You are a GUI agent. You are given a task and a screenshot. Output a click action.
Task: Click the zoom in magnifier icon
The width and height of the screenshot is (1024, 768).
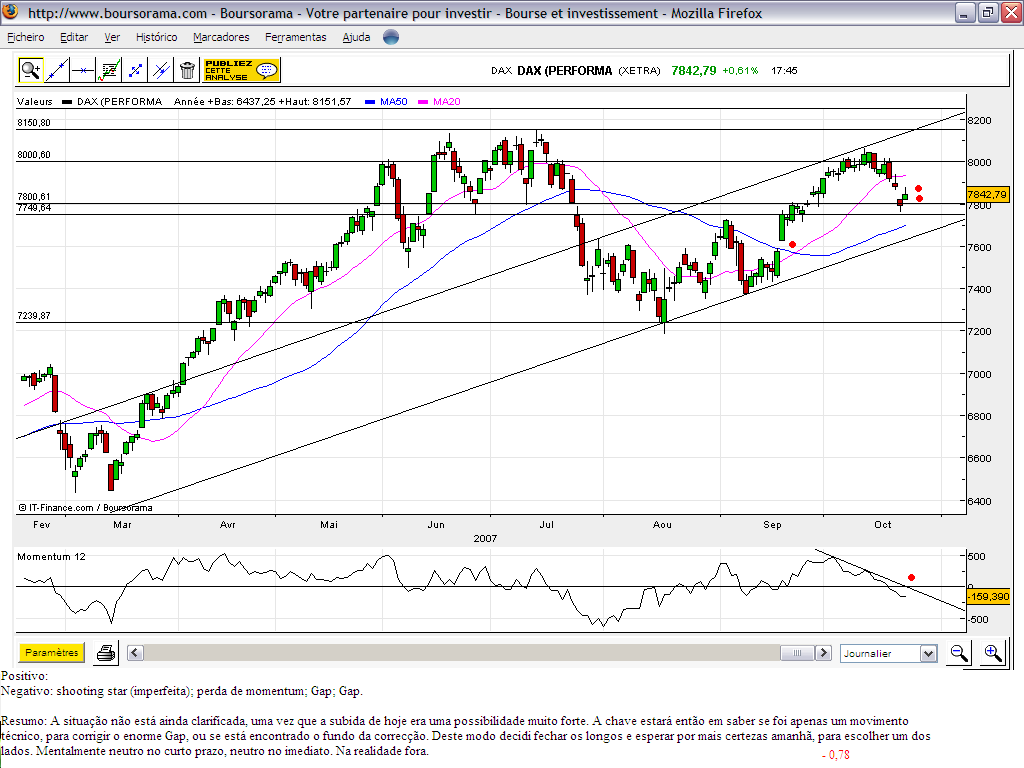(993, 653)
